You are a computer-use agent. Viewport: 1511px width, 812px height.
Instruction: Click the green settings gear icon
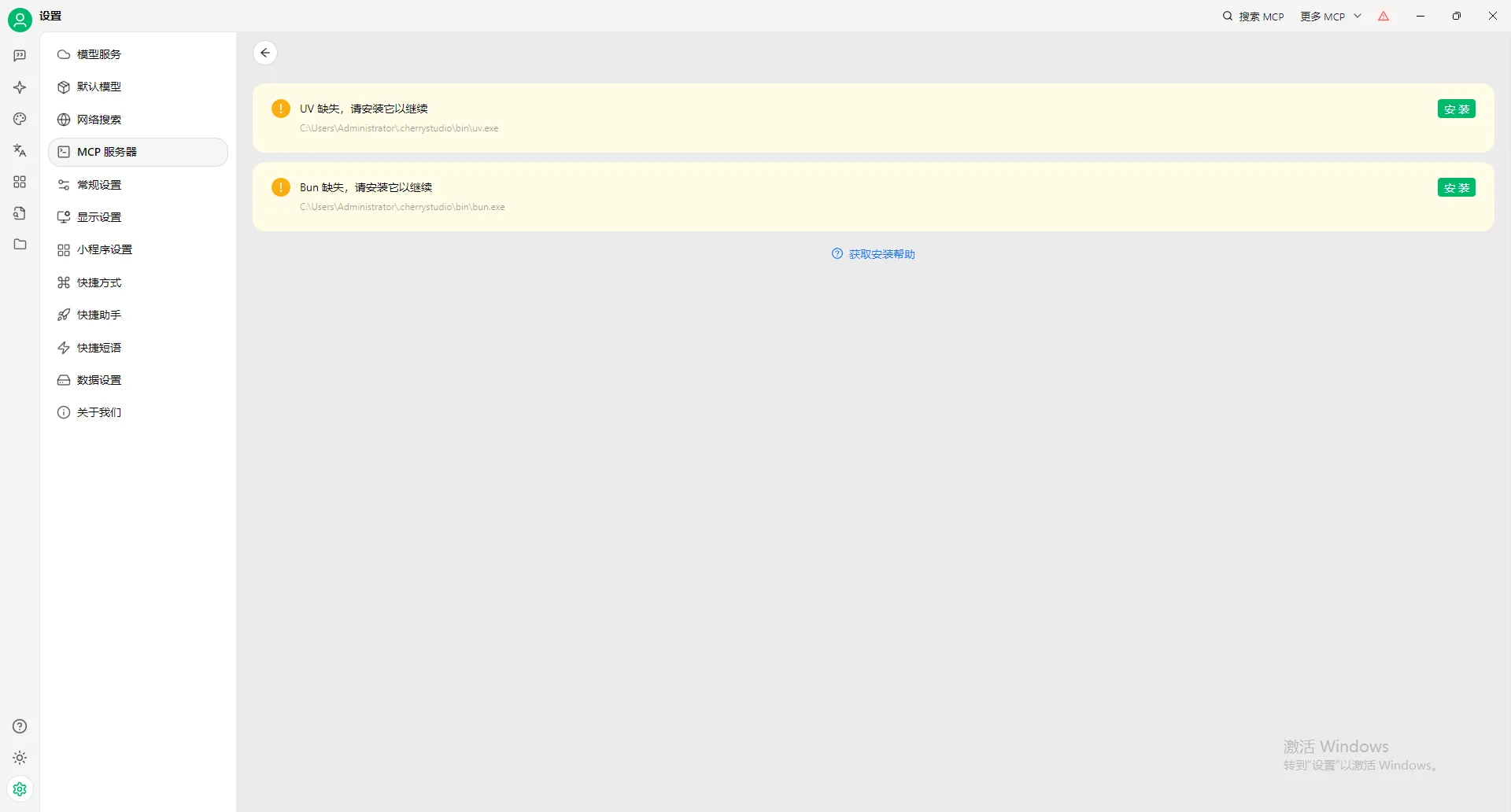[x=20, y=788]
